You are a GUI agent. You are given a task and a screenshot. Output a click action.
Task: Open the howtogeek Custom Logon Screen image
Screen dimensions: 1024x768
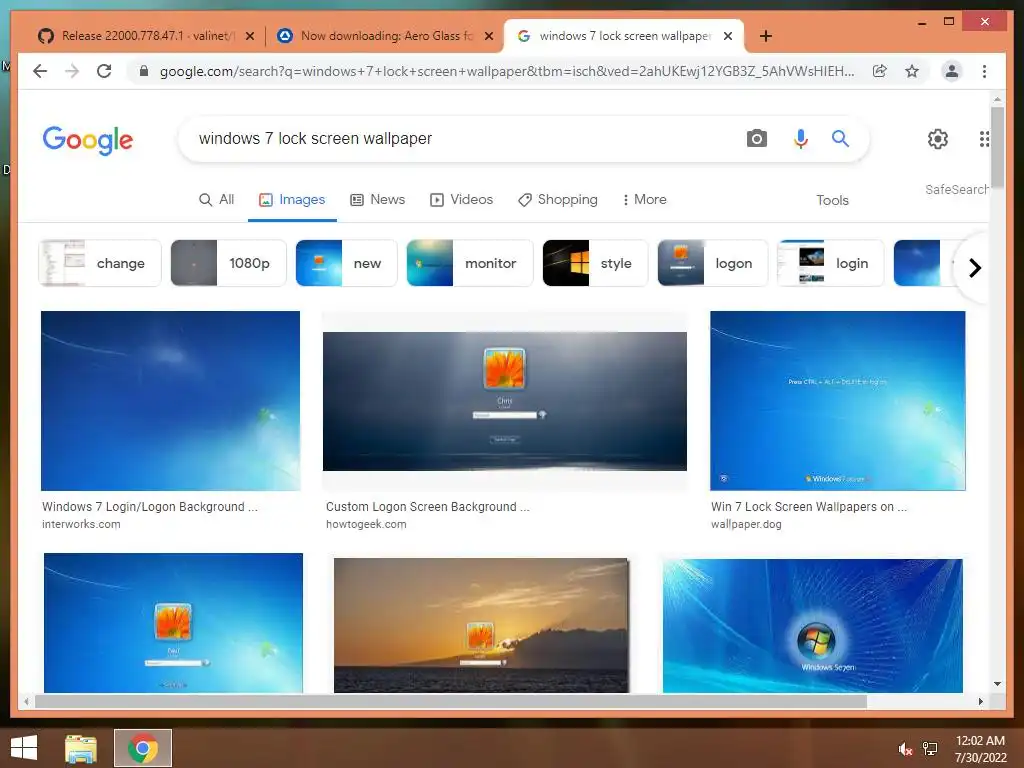[x=505, y=401]
